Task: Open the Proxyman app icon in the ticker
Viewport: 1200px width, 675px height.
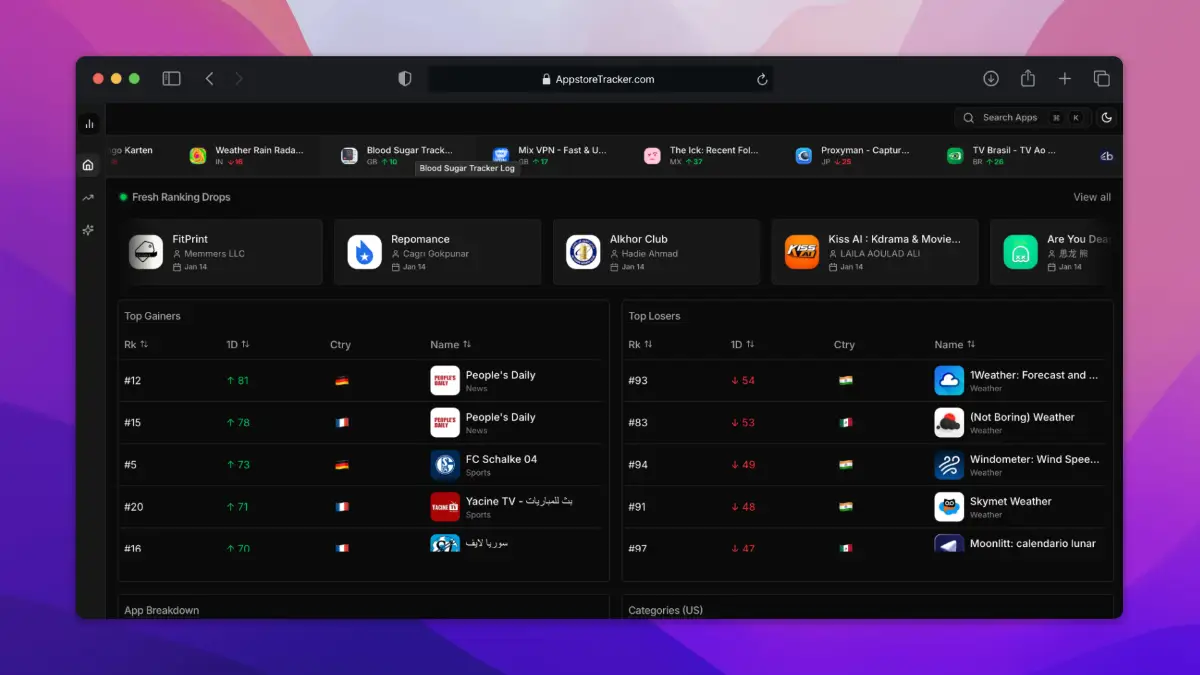Action: [803, 155]
